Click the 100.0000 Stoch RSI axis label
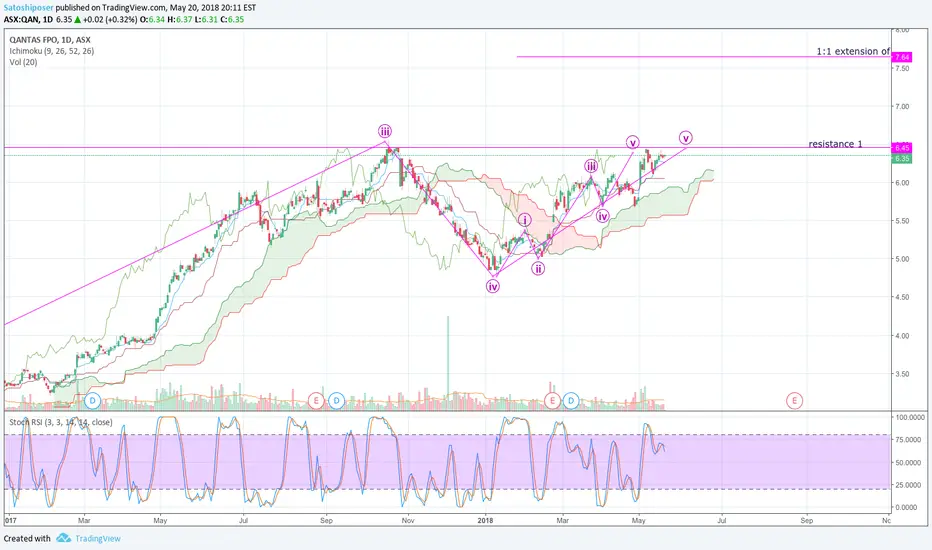This screenshot has width=932, height=550. pyautogui.click(x=909, y=417)
